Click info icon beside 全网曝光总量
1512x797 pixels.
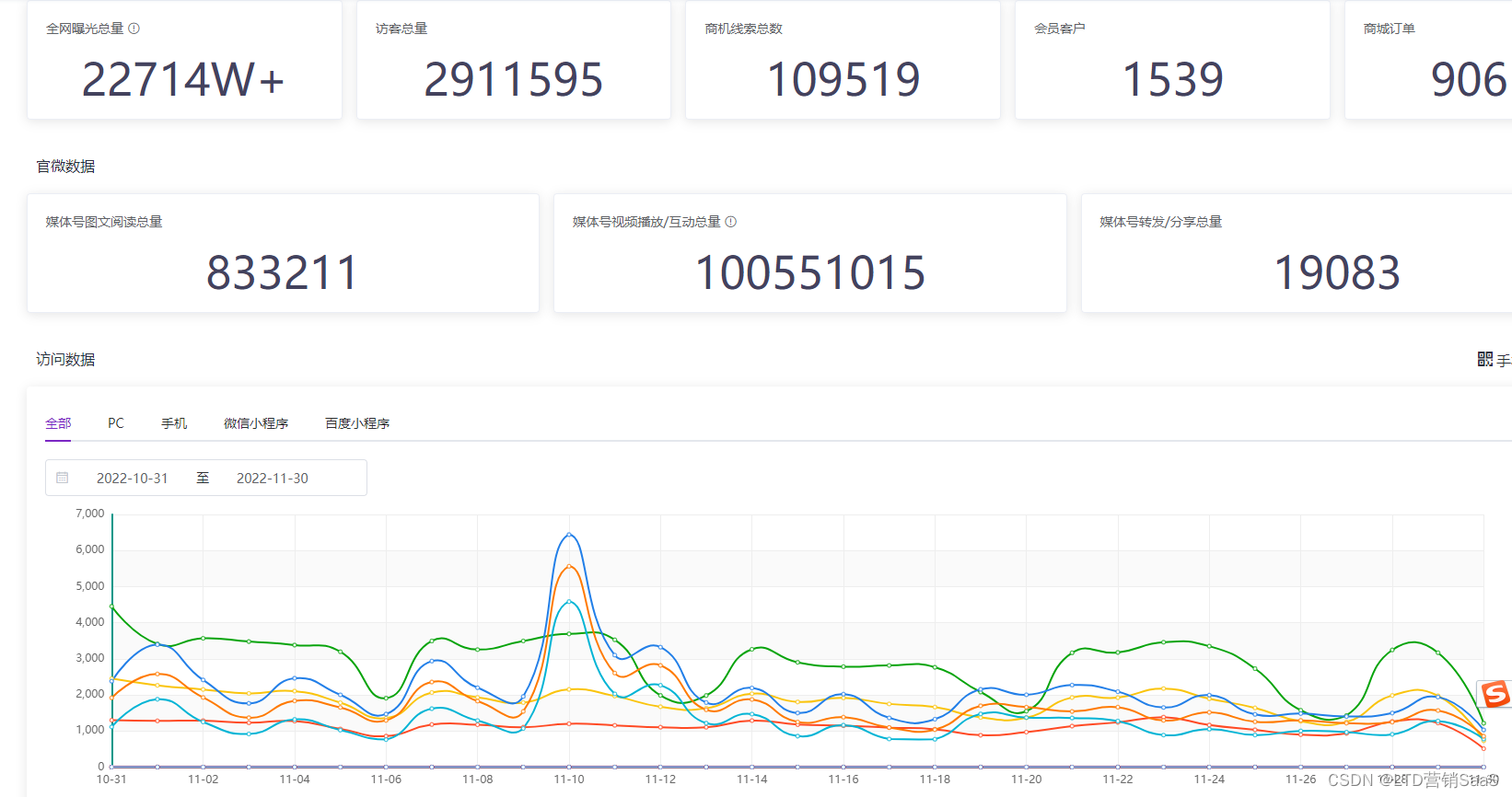pos(134,29)
